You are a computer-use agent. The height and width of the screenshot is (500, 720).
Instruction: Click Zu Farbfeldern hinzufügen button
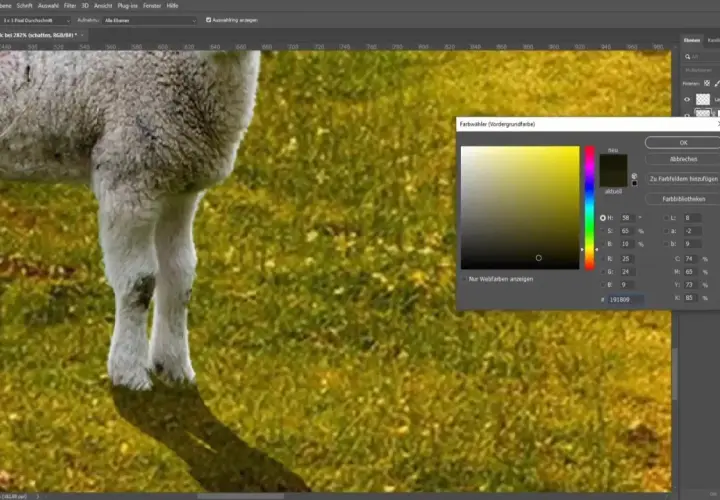[683, 179]
